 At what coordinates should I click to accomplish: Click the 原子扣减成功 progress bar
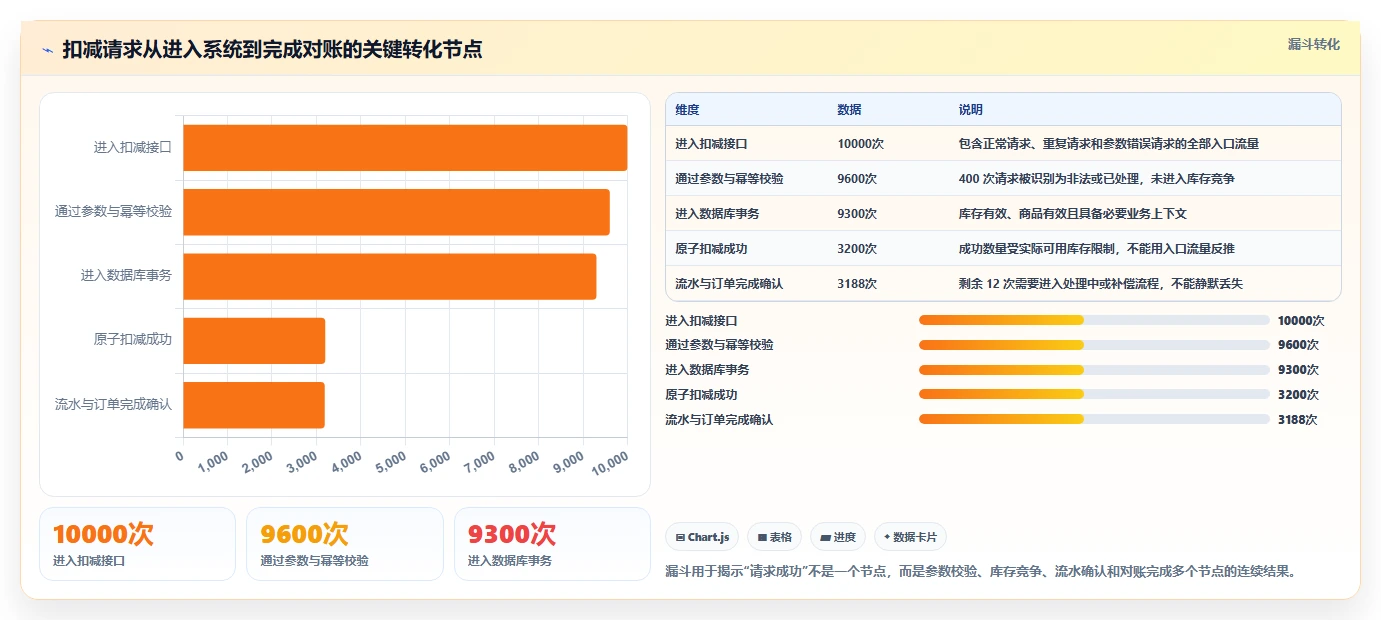(x=1094, y=394)
